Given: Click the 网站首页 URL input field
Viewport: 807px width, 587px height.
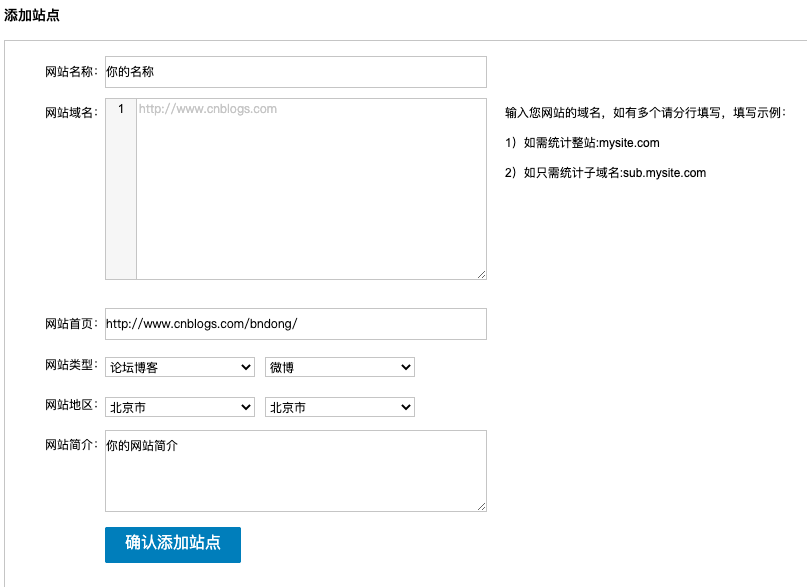Looking at the screenshot, I should coord(295,324).
